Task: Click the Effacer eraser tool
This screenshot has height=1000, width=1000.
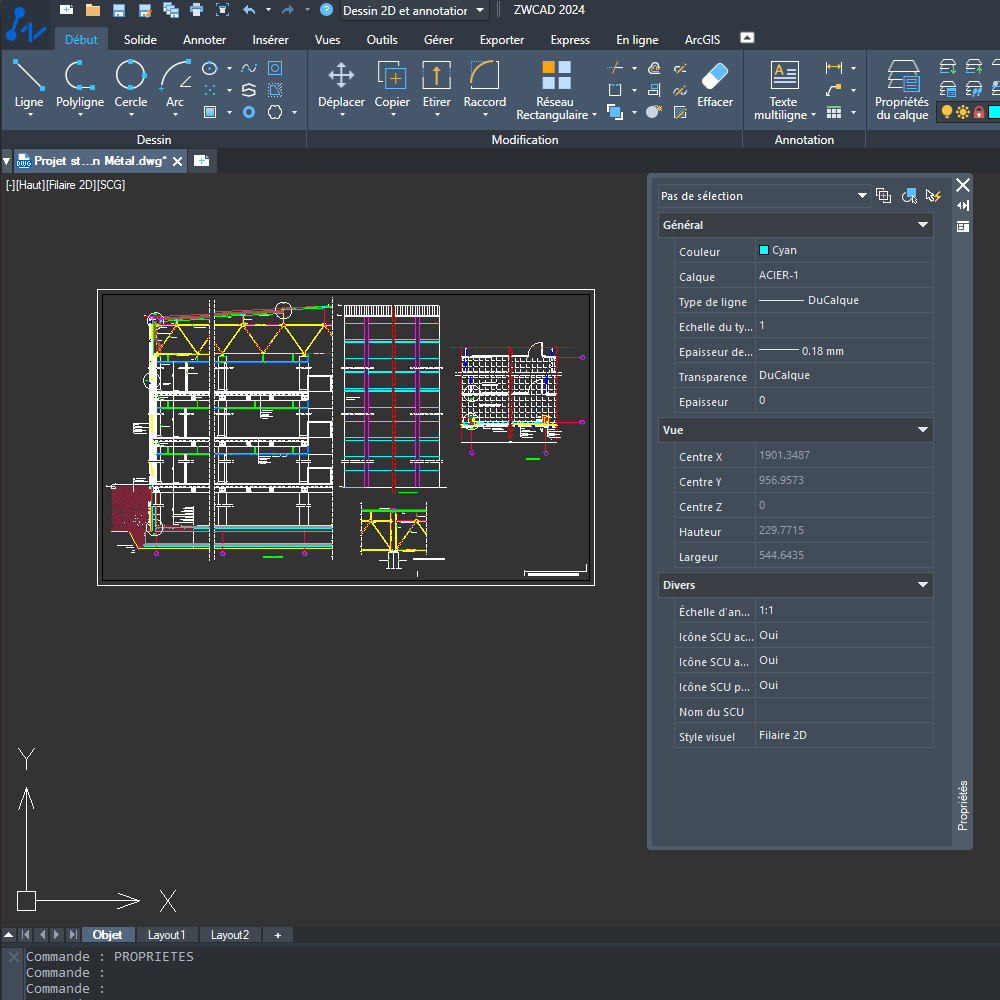Action: click(715, 84)
